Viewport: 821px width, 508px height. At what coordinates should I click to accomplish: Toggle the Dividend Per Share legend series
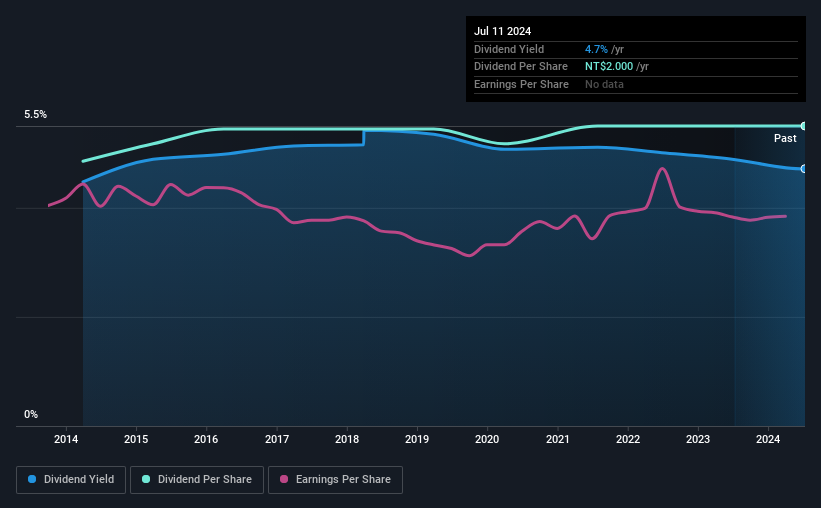click(197, 480)
